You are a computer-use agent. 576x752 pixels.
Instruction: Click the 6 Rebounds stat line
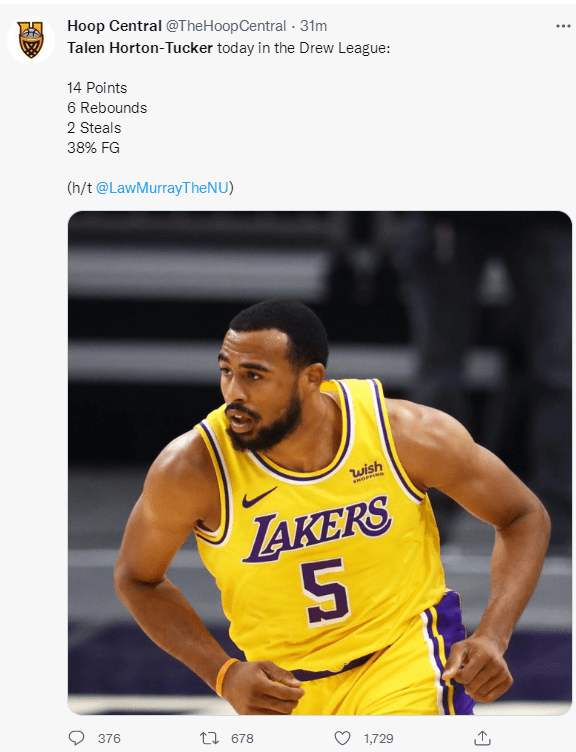point(107,108)
